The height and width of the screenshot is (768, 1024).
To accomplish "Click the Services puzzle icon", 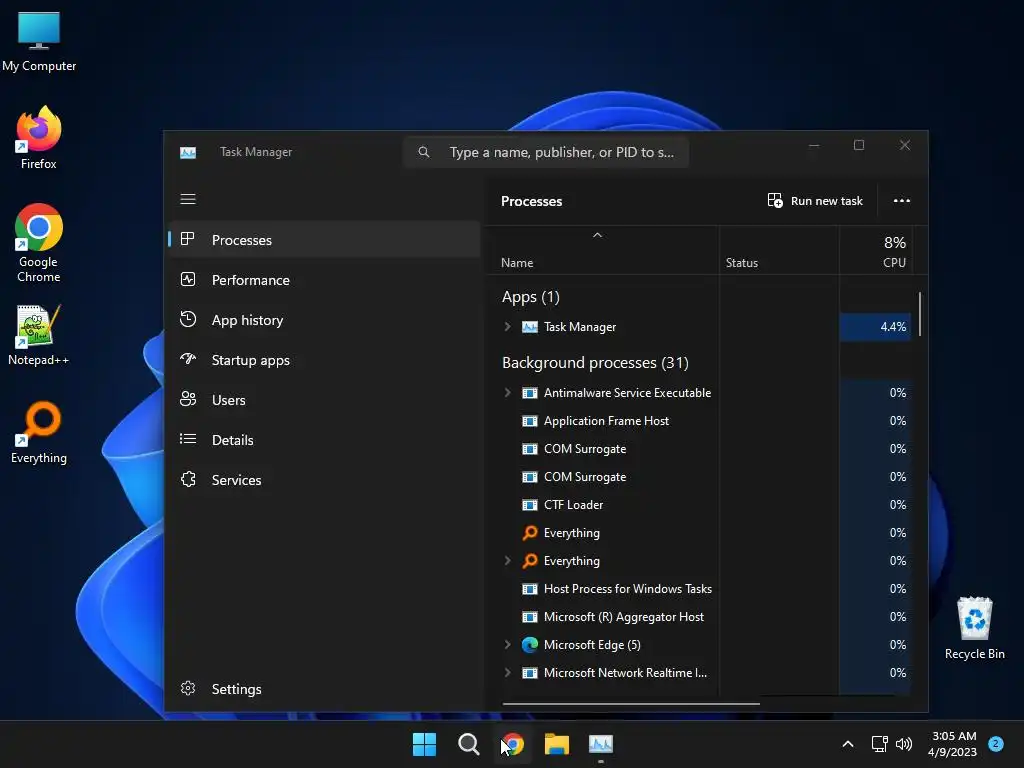I will click(188, 479).
